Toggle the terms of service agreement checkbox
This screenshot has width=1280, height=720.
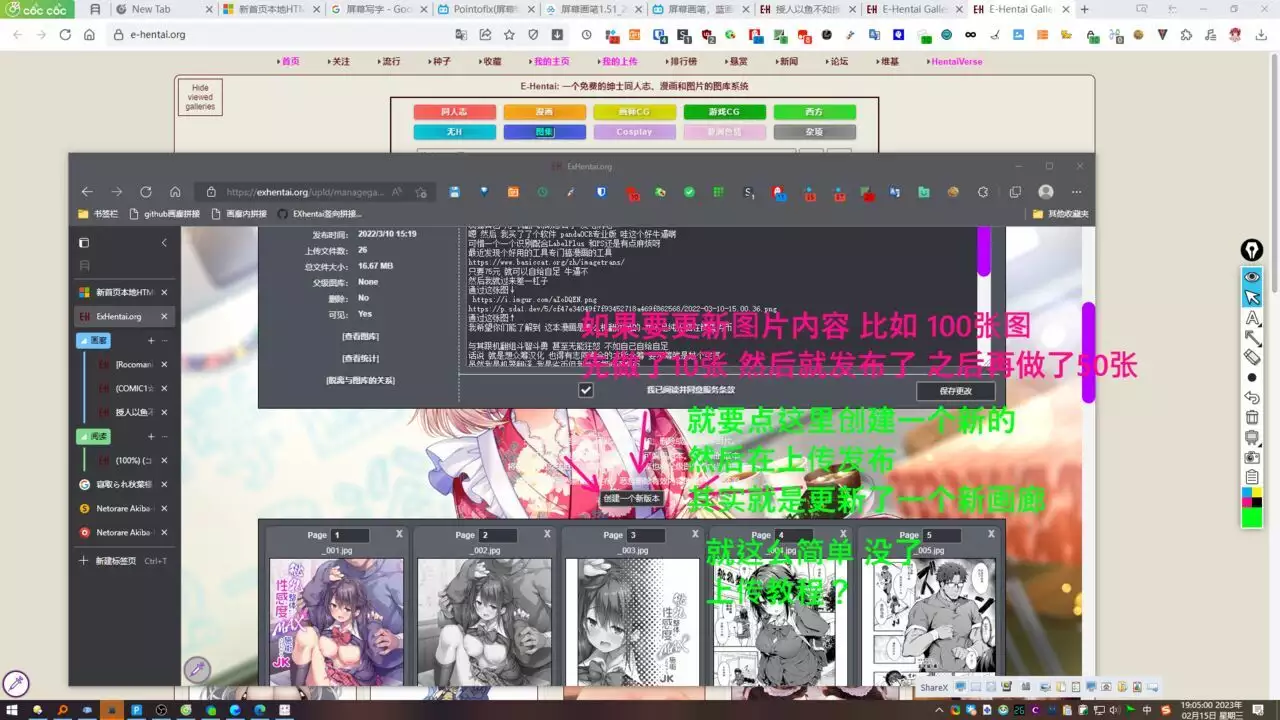(x=586, y=390)
